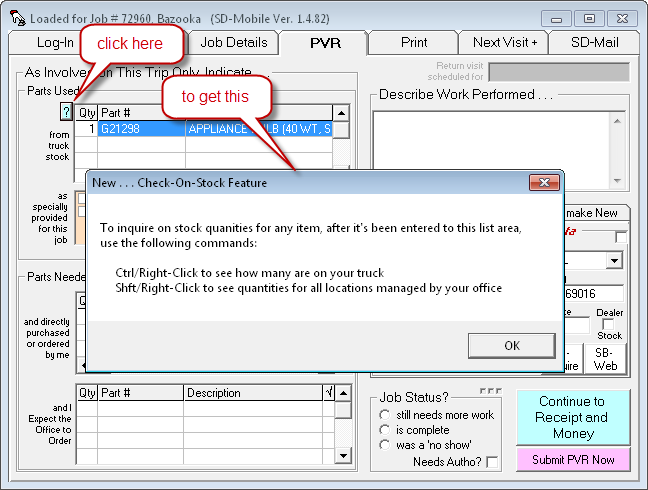Go to the Next Visit + tab
The height and width of the screenshot is (490, 648).
click(x=504, y=43)
